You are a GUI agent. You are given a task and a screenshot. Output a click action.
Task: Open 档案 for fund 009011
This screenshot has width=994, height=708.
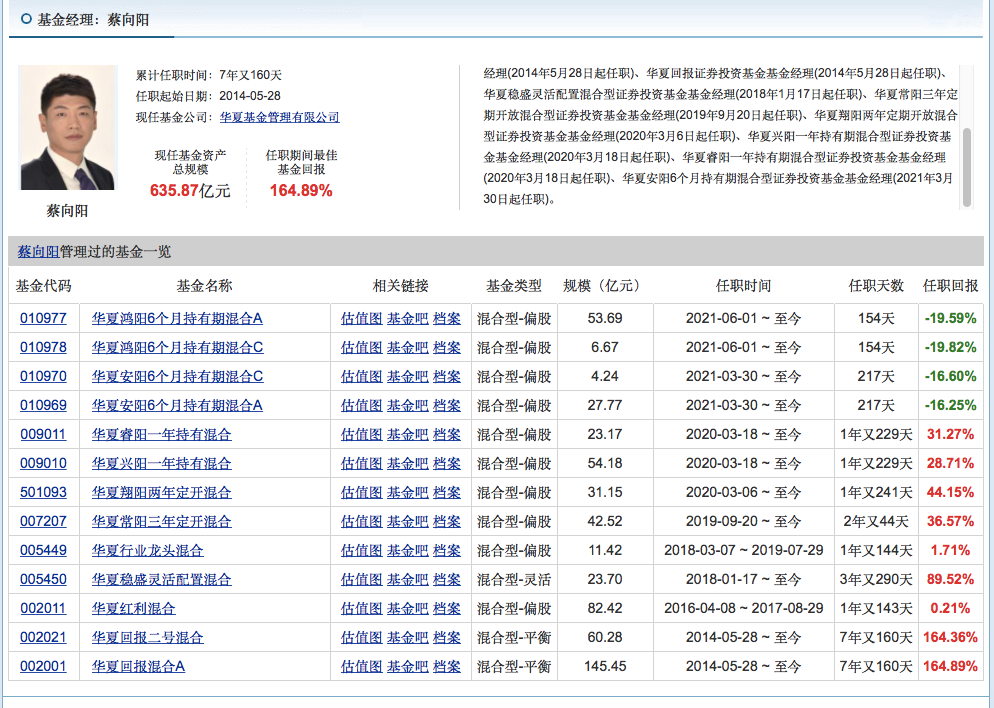[447, 435]
